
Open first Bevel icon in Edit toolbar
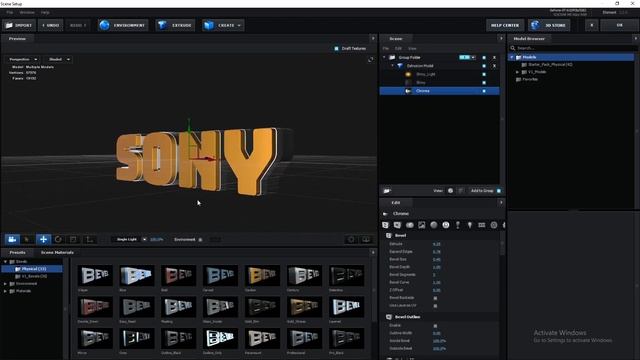click(x=385, y=225)
